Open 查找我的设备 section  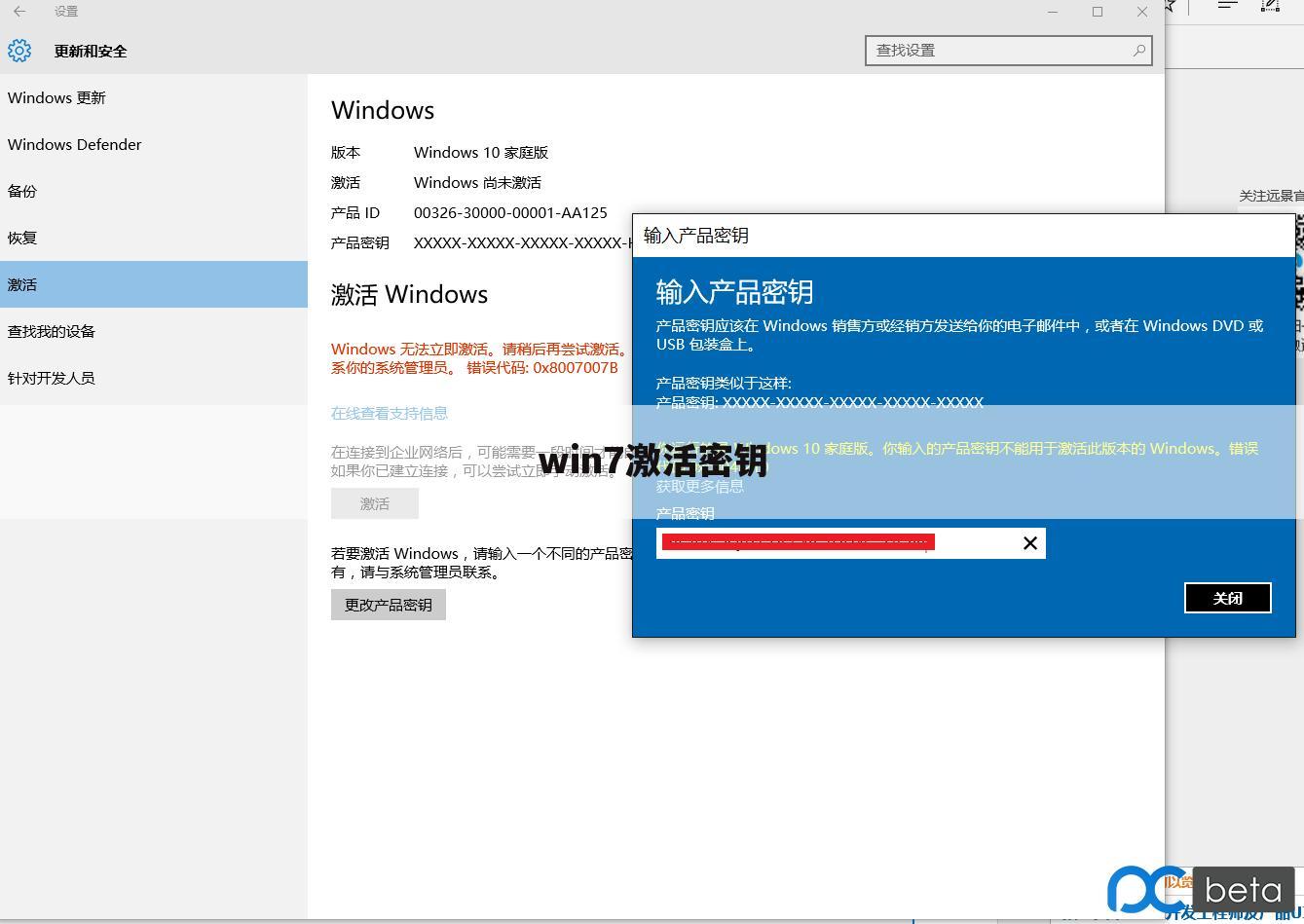click(154, 331)
